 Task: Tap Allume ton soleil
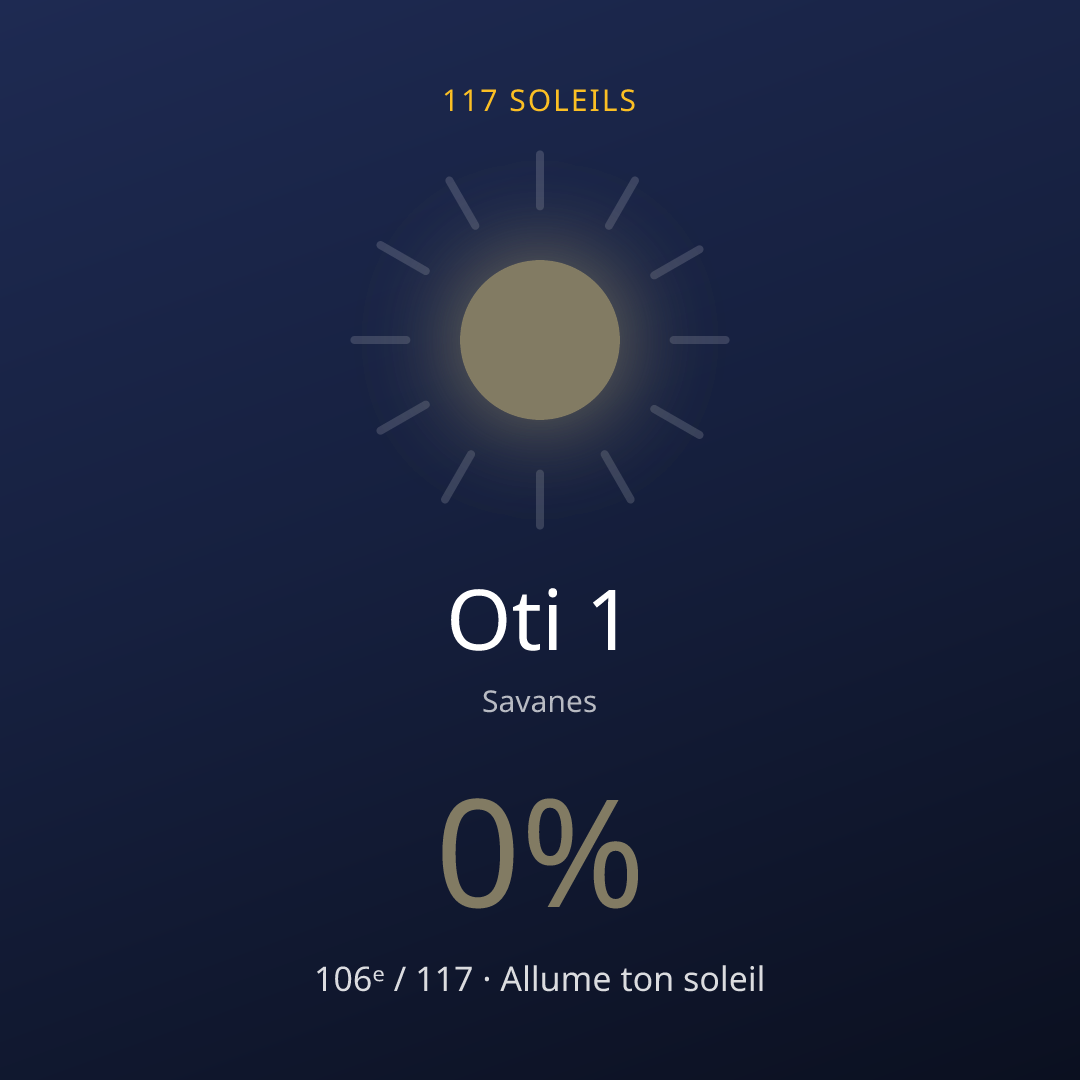coord(632,978)
